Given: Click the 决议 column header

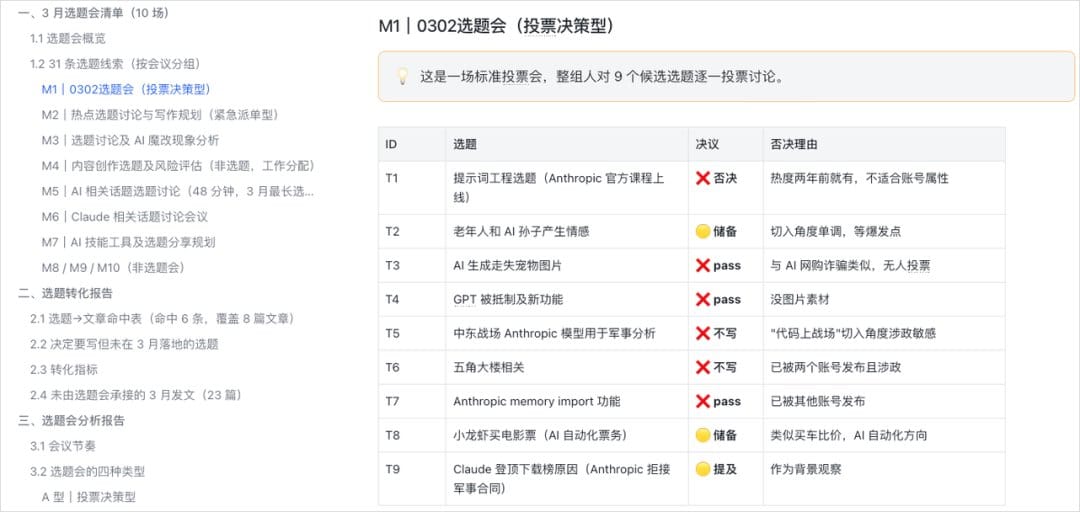Looking at the screenshot, I should (707, 145).
